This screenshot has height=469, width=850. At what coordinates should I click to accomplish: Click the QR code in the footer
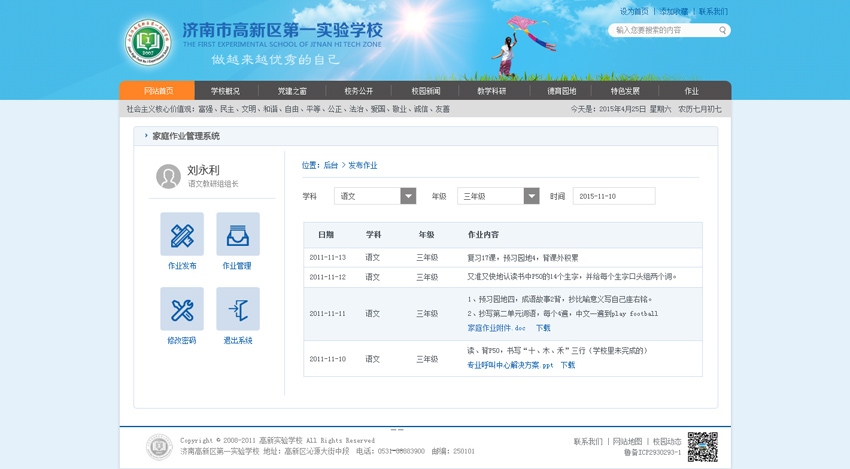(x=702, y=446)
